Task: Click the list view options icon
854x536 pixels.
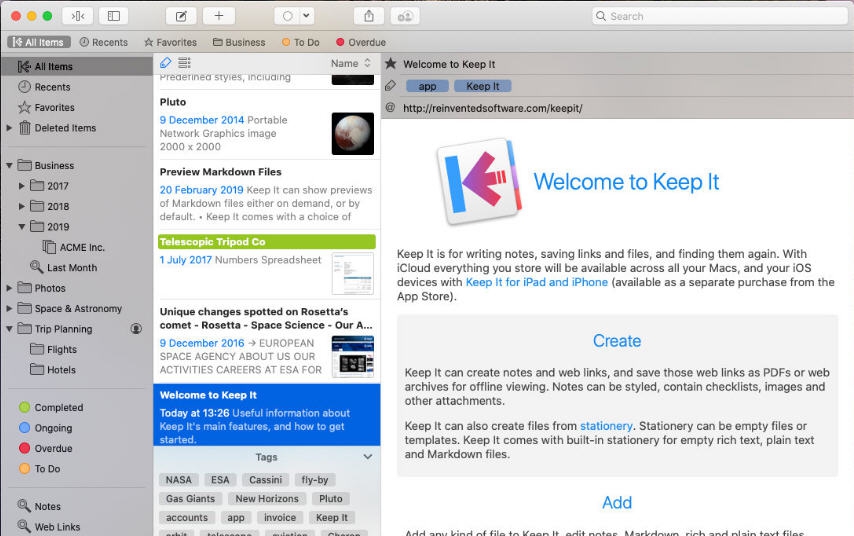Action: [185, 63]
